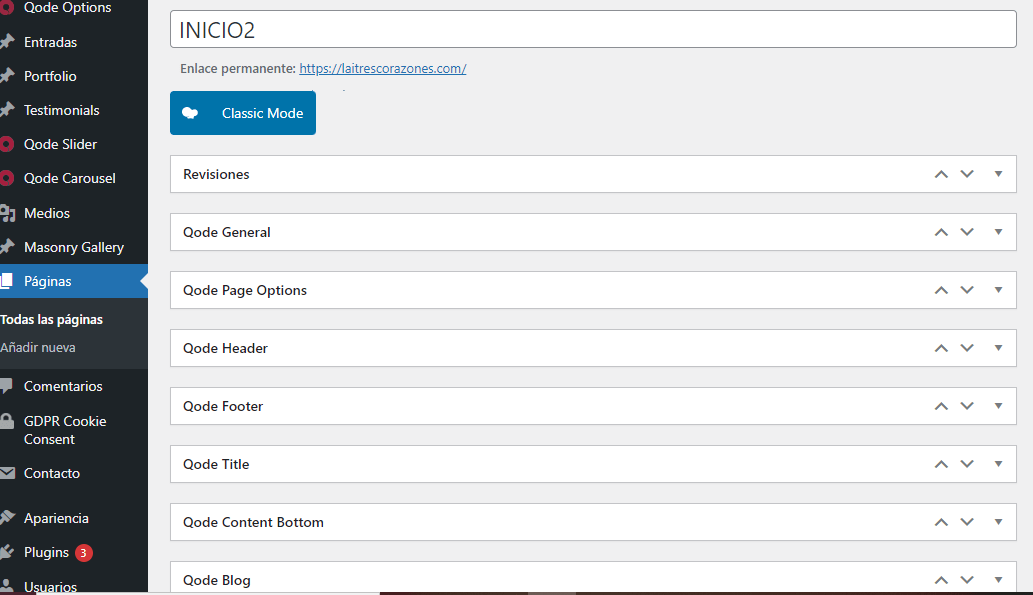Screen dimensions: 1033x595
Task: Expand the Qode Header panel triangle
Action: click(x=999, y=348)
